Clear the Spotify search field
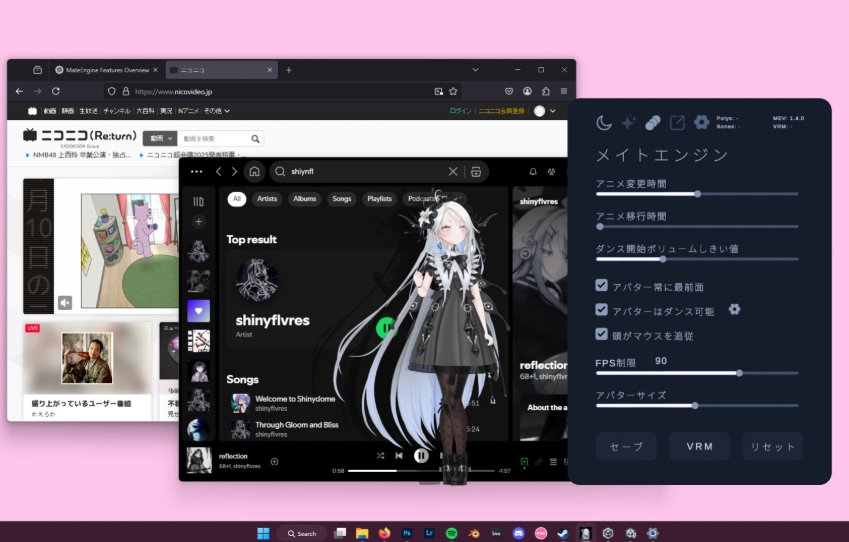Screen dimensions: 849x542 coord(453,172)
